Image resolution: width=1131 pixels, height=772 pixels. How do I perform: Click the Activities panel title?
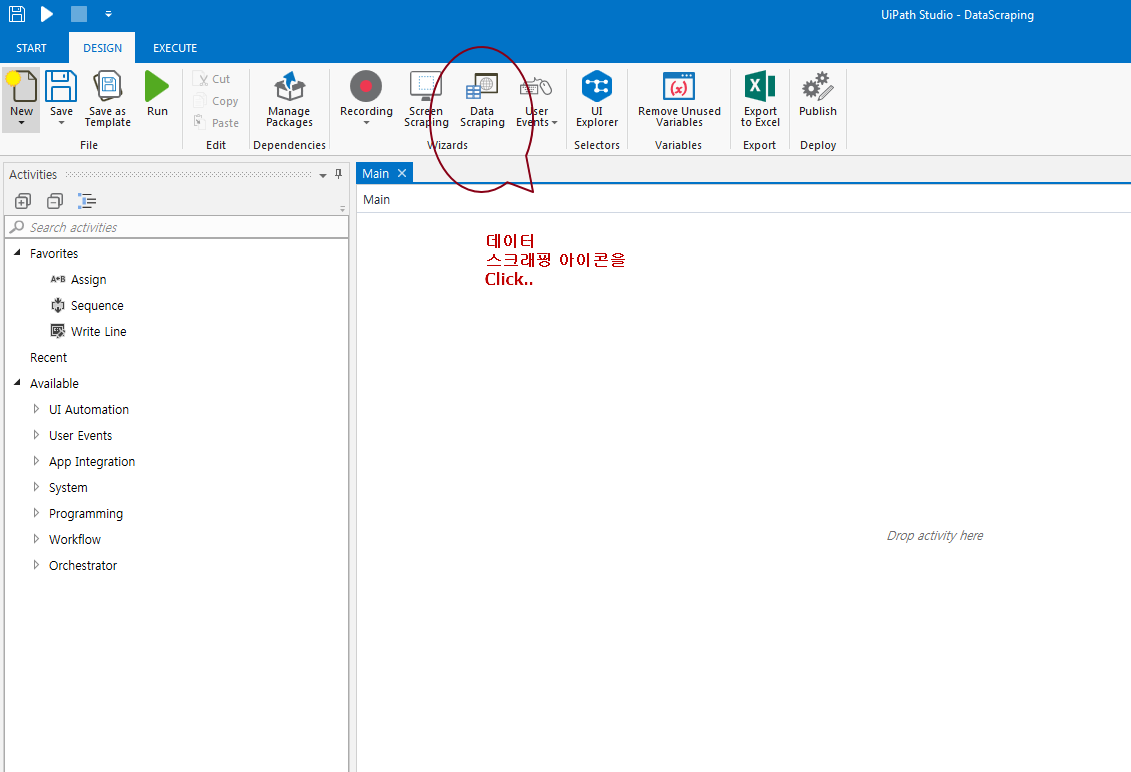tap(32, 175)
